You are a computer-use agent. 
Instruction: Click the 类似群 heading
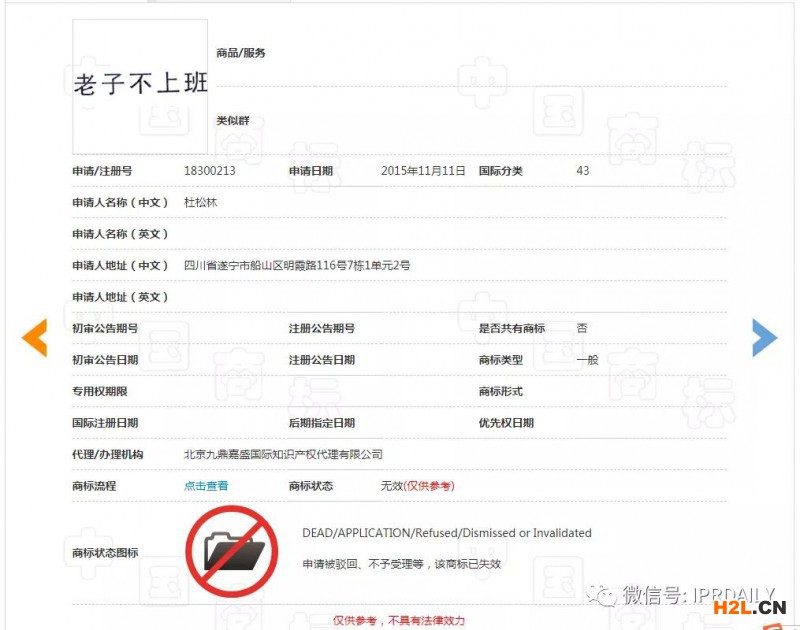(x=233, y=121)
